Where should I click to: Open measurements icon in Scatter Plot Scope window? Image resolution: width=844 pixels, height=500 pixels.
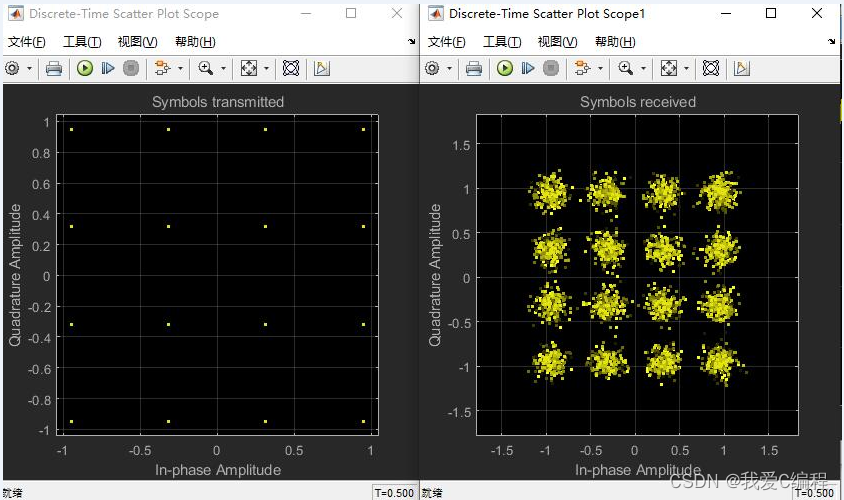[321, 68]
